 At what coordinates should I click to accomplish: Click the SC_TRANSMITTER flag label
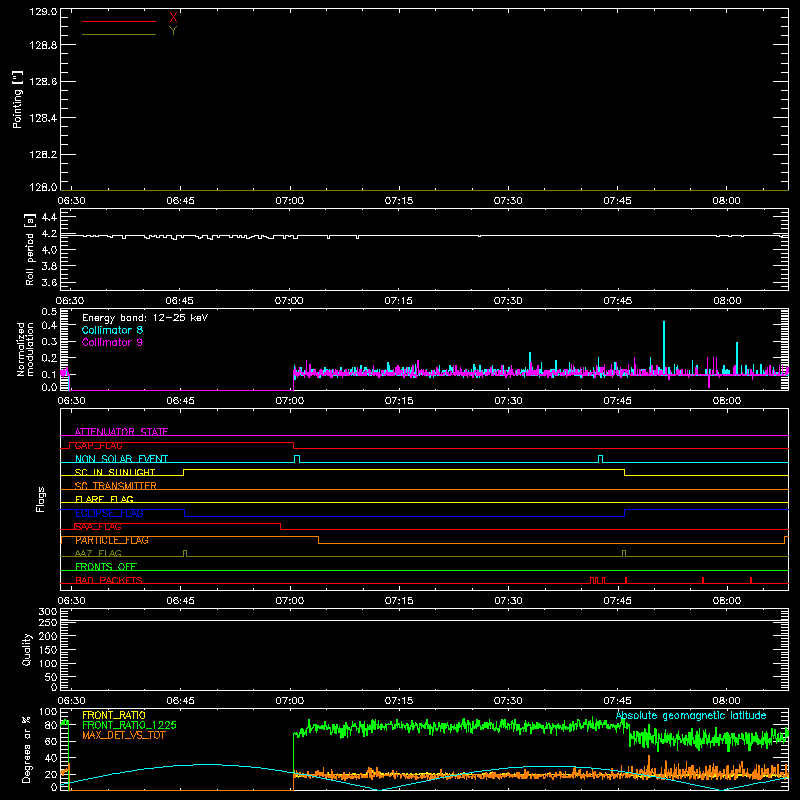[x=115, y=485]
